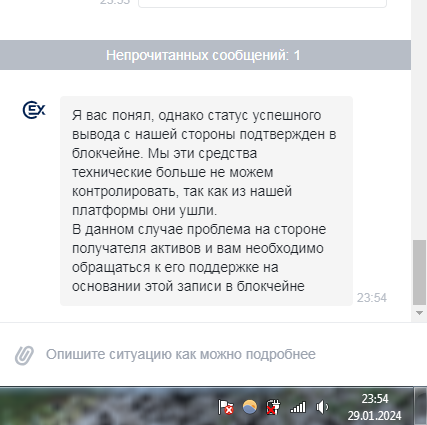Click the taskbar date 29.01.2024
This screenshot has height=425, width=427.
374,416
